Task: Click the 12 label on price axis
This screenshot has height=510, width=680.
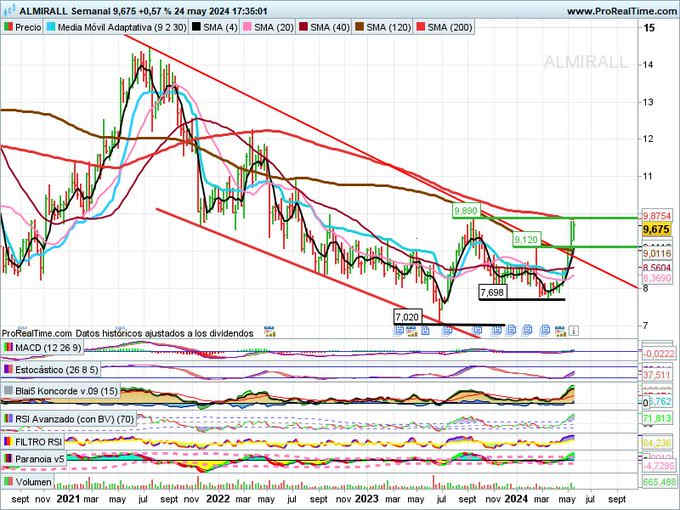Action: coord(648,139)
